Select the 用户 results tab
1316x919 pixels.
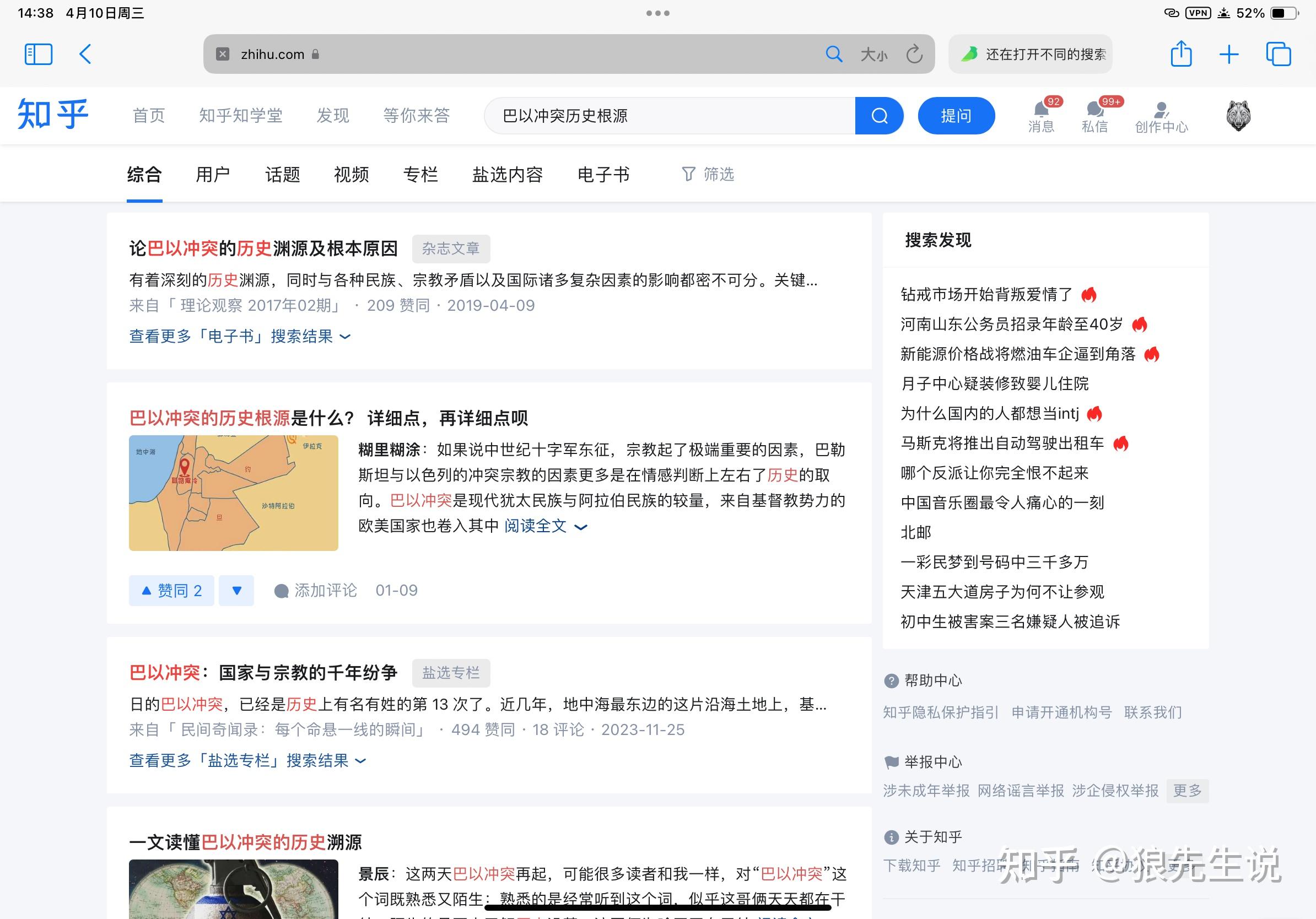click(x=213, y=174)
